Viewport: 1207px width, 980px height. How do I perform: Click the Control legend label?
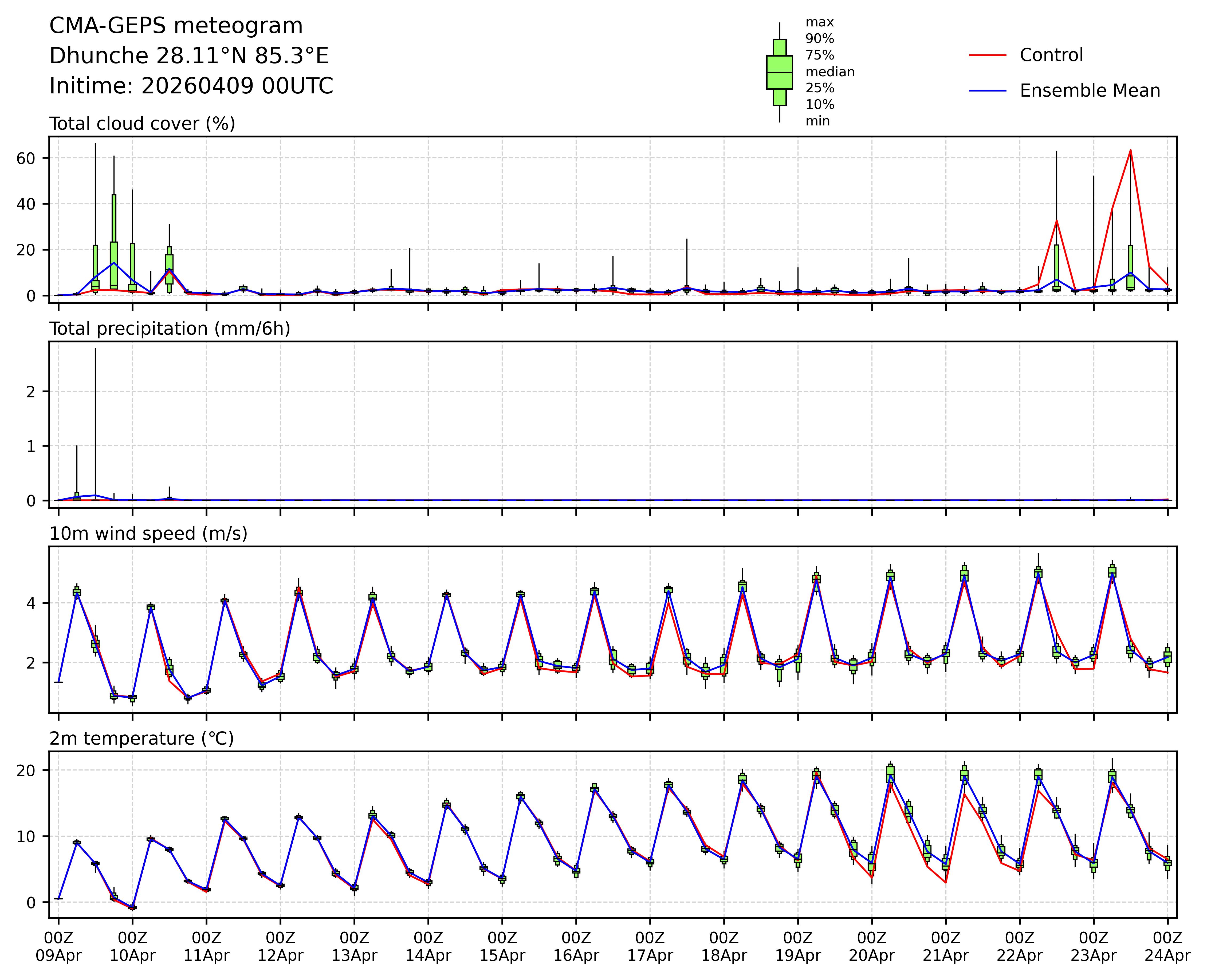coord(1051,55)
